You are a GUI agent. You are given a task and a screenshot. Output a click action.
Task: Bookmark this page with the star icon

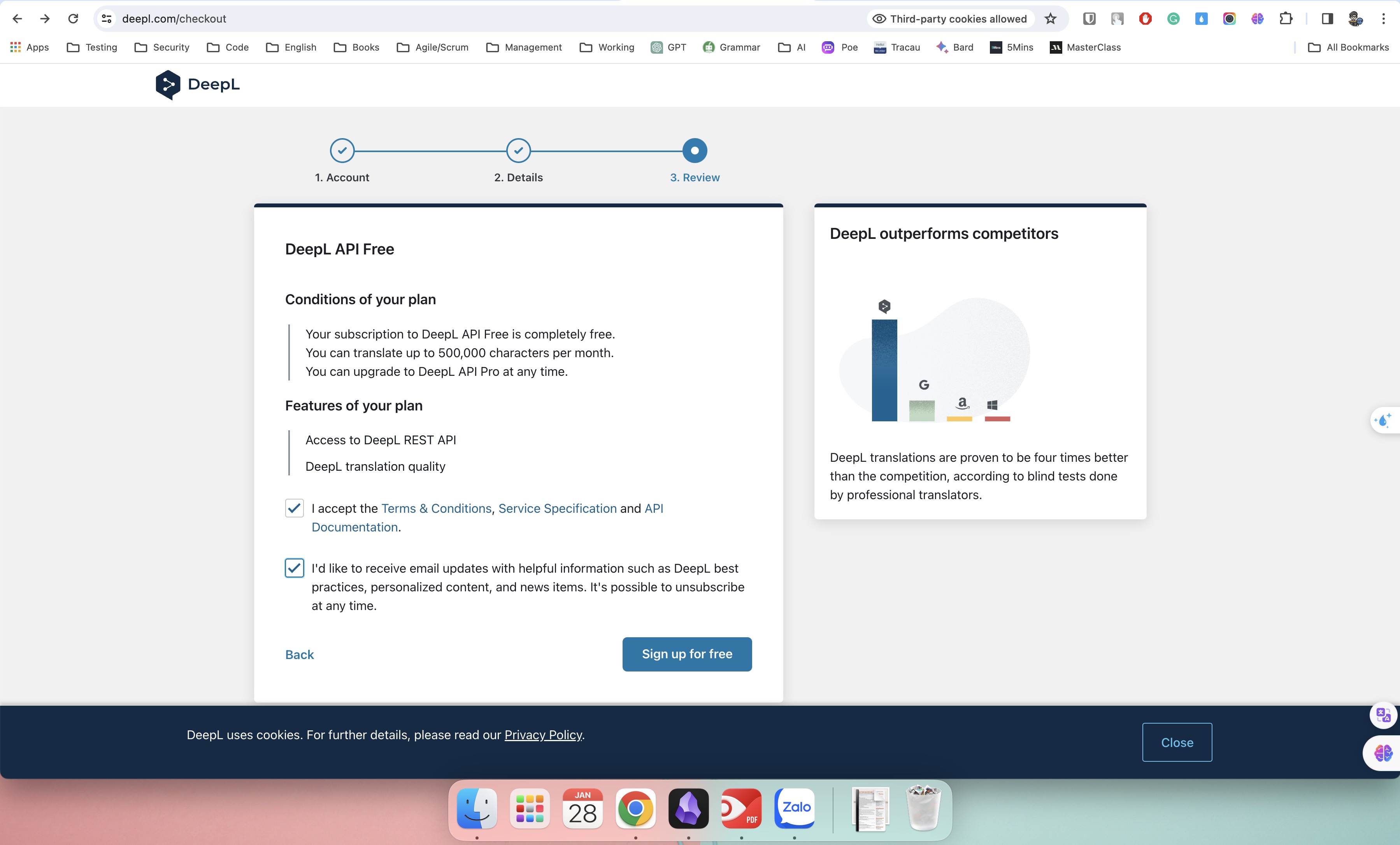click(x=1051, y=19)
